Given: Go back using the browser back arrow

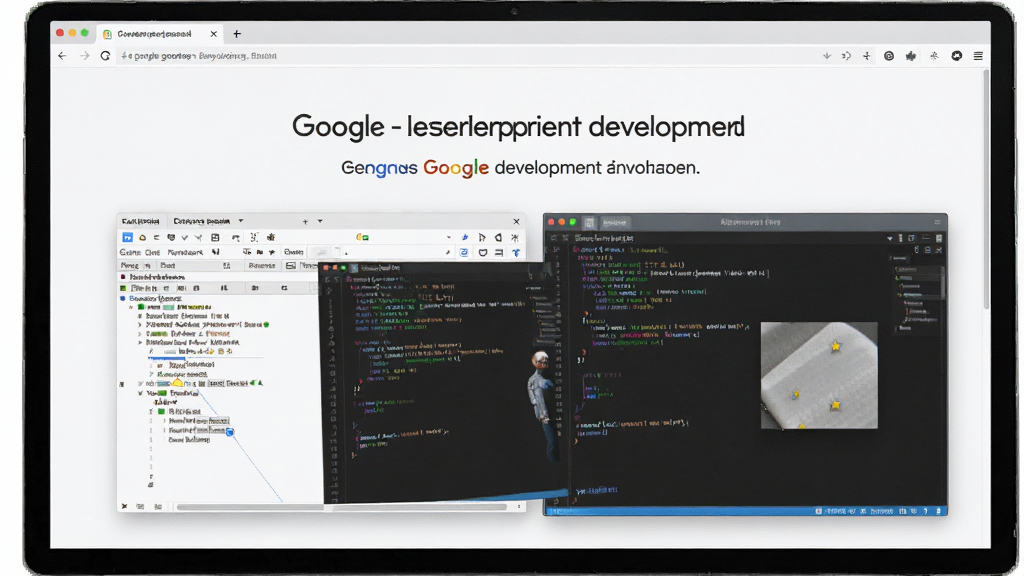Looking at the screenshot, I should tap(62, 56).
